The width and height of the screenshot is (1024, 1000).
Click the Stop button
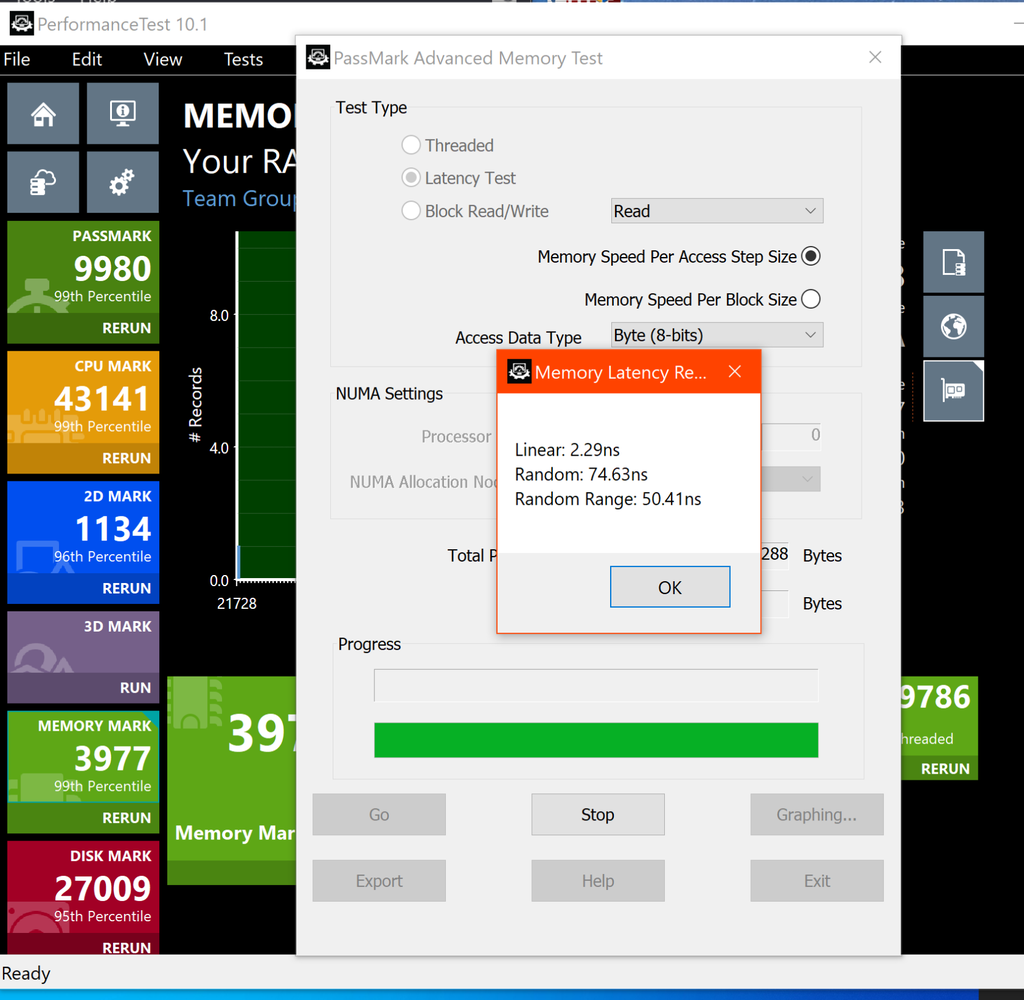(598, 815)
